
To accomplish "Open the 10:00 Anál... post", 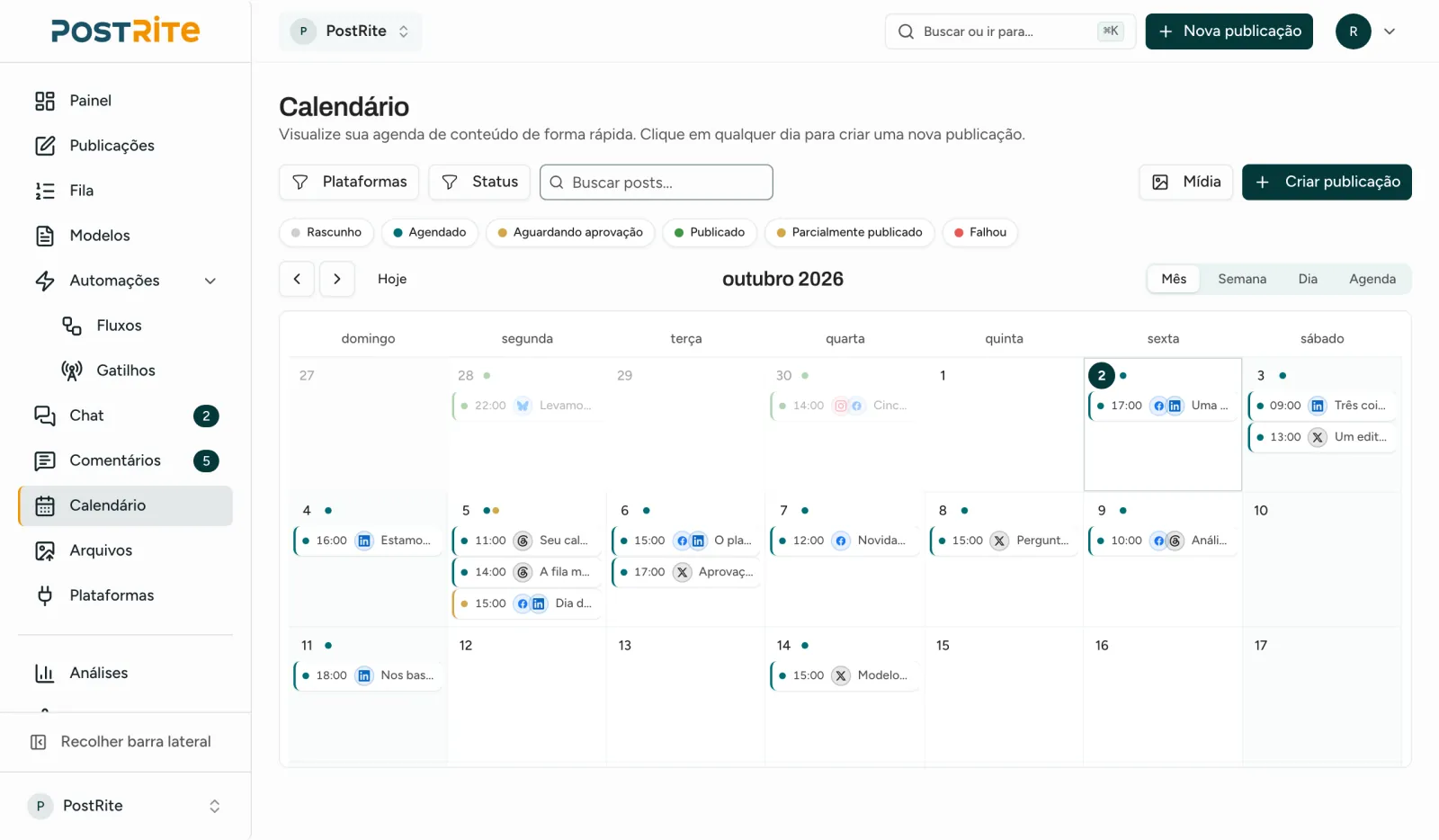I will click(x=1163, y=541).
